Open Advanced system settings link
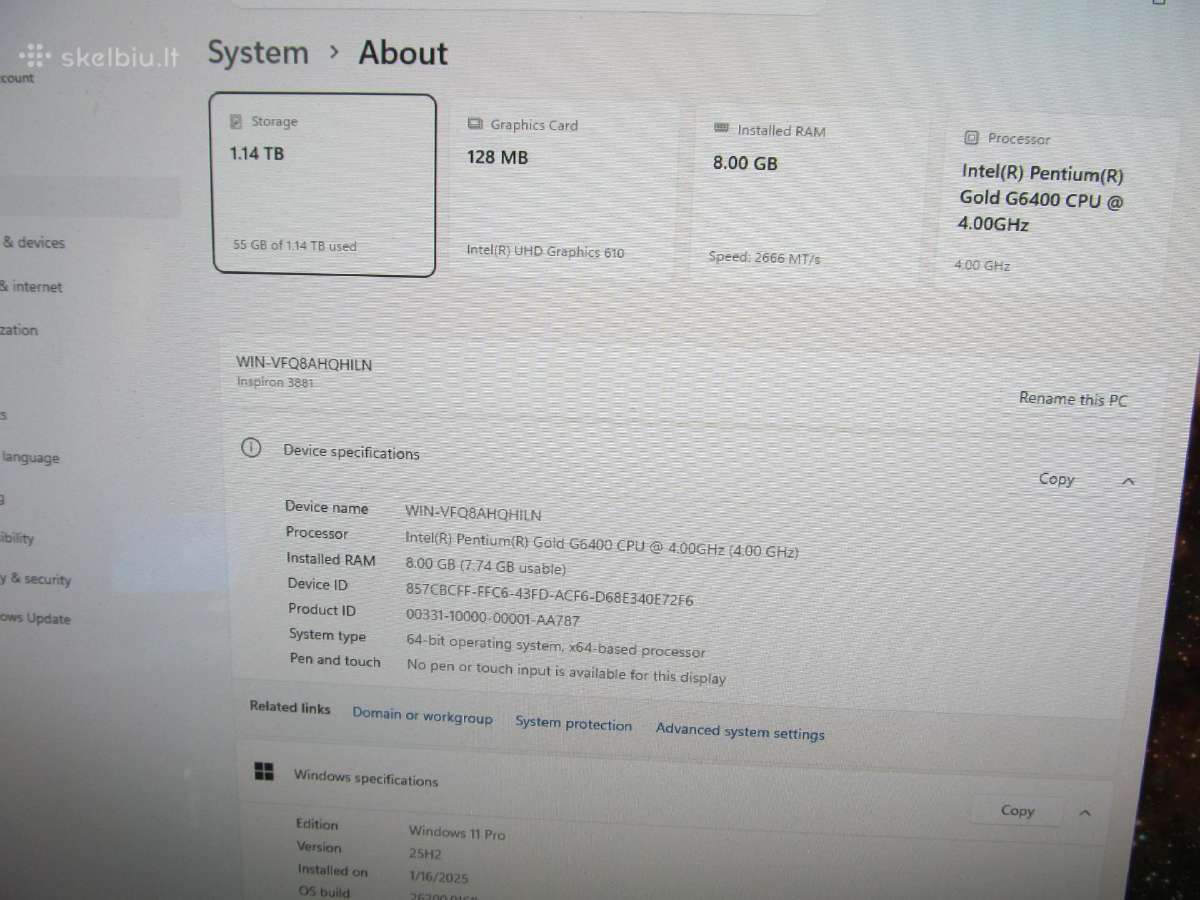Screen dimensions: 1200x900 [x=740, y=731]
